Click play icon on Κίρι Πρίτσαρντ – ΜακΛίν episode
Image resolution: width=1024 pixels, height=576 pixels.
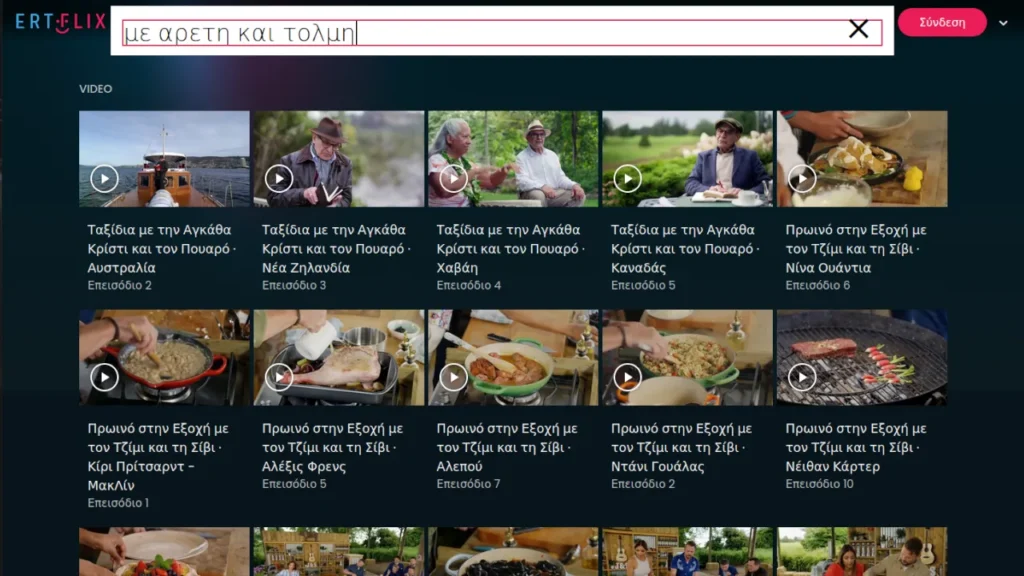coord(104,377)
